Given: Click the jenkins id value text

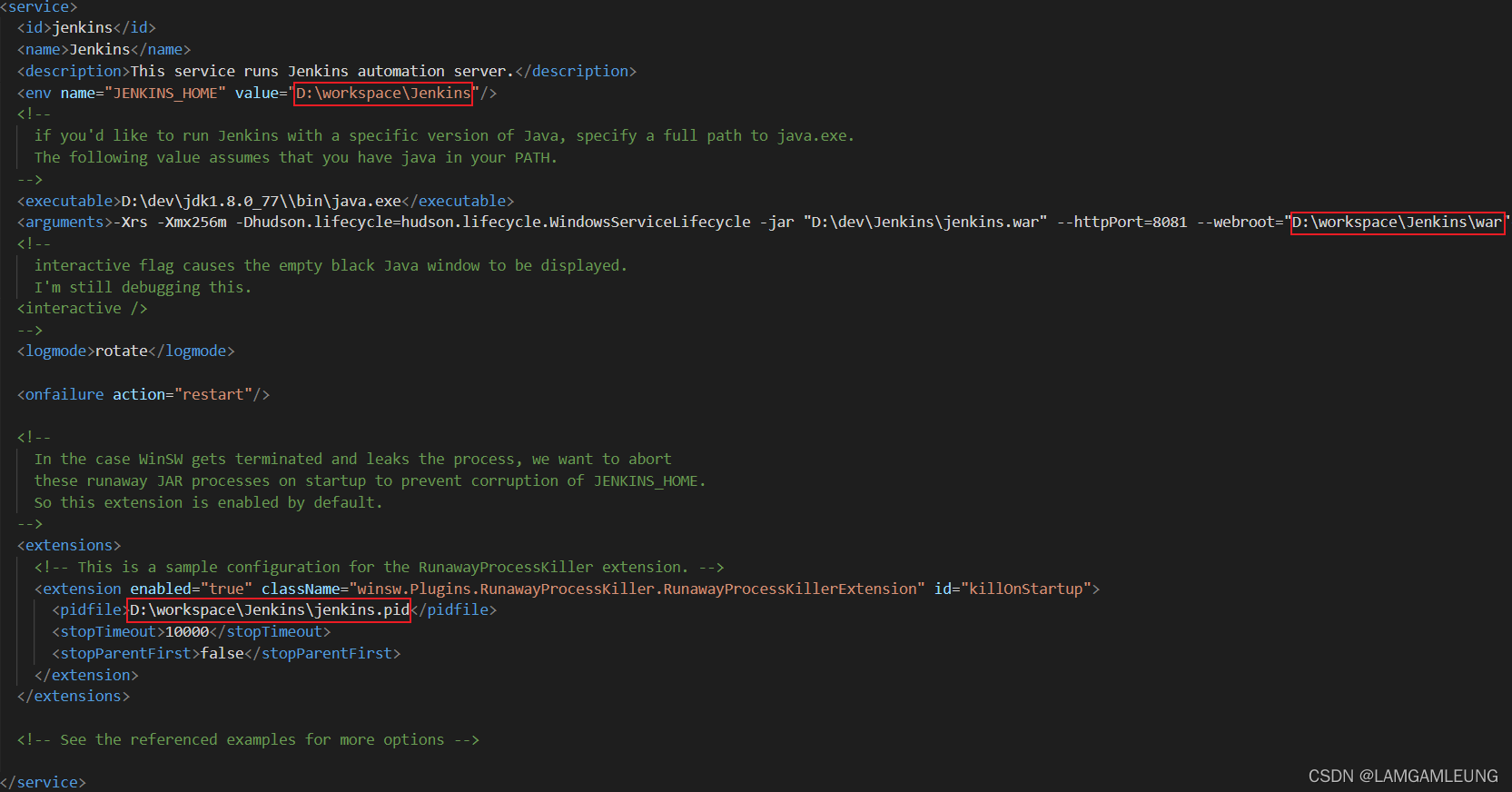Looking at the screenshot, I should [x=83, y=28].
